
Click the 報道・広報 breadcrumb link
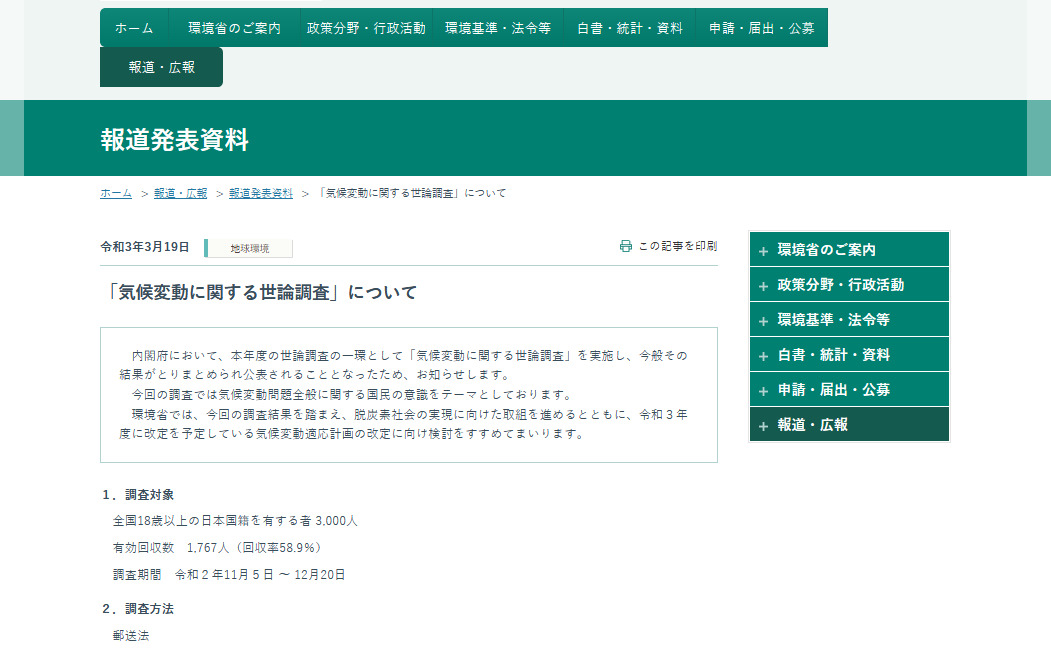[180, 194]
